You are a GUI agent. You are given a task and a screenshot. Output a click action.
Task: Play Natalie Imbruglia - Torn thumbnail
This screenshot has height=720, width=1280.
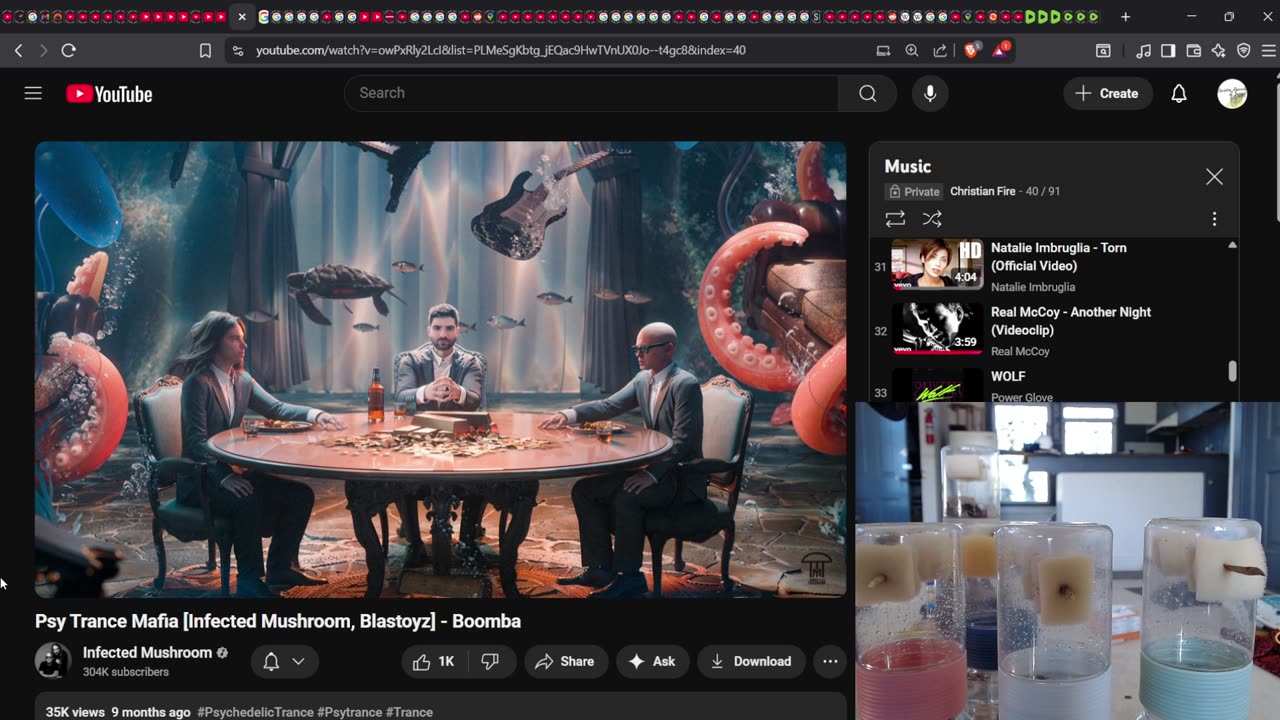[x=937, y=264]
